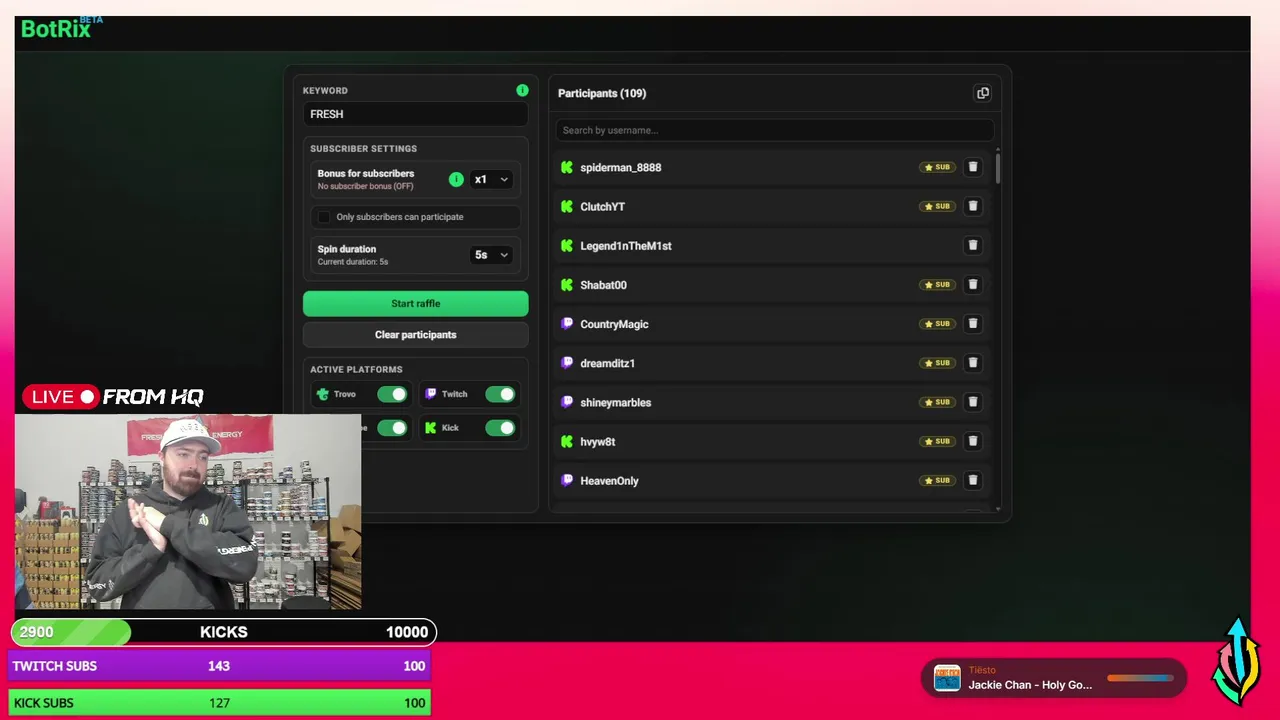Image resolution: width=1280 pixels, height=720 pixels.
Task: Click Twitch icon beside HeavenOnly
Action: click(x=567, y=480)
